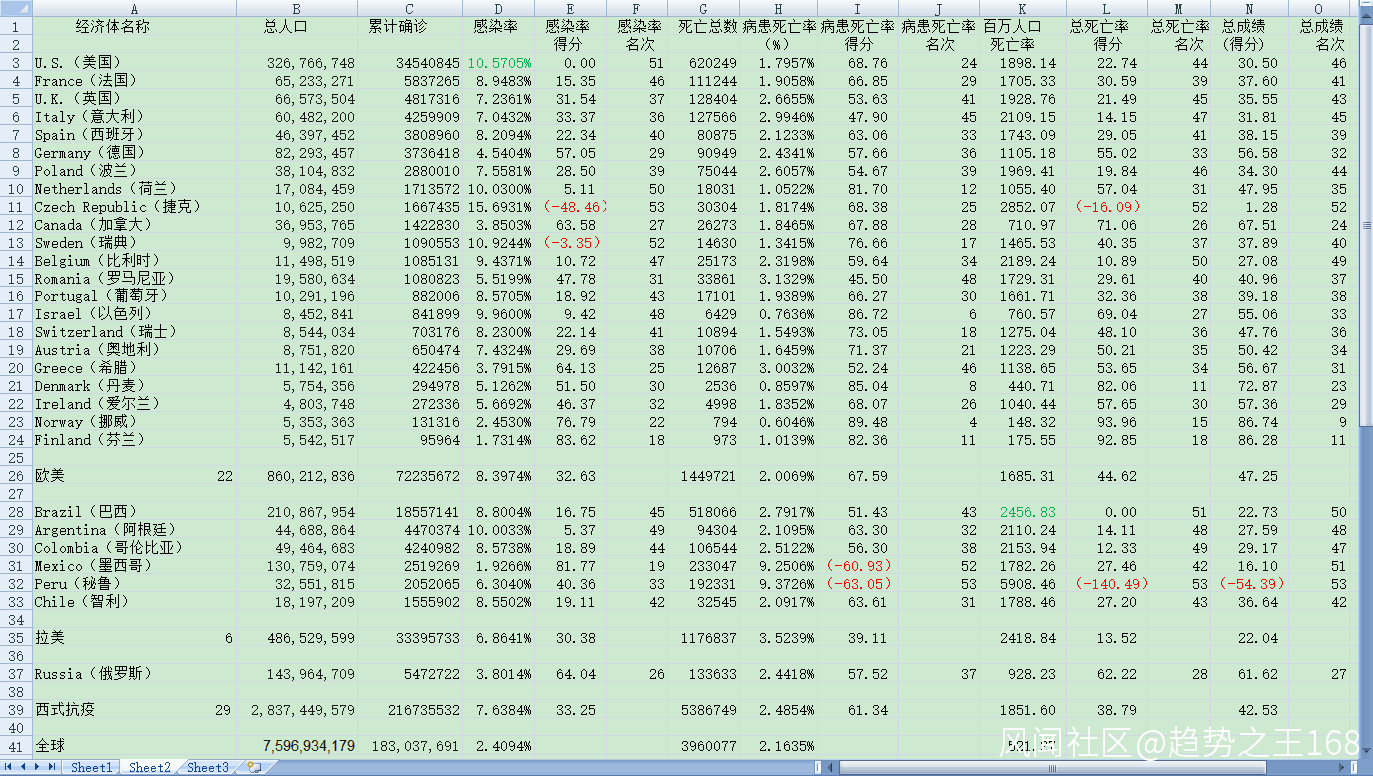Click next sheet navigation arrow

pos(38,767)
